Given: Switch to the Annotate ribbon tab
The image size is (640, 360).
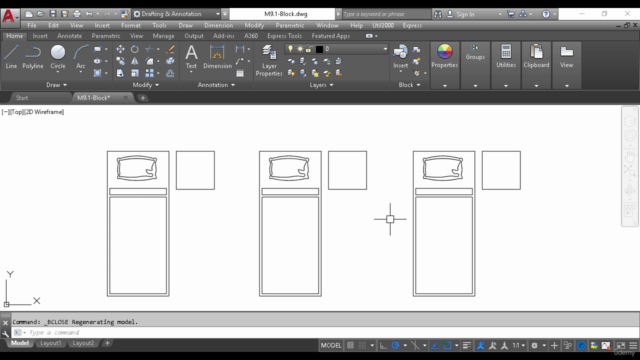Looking at the screenshot, I should point(69,36).
